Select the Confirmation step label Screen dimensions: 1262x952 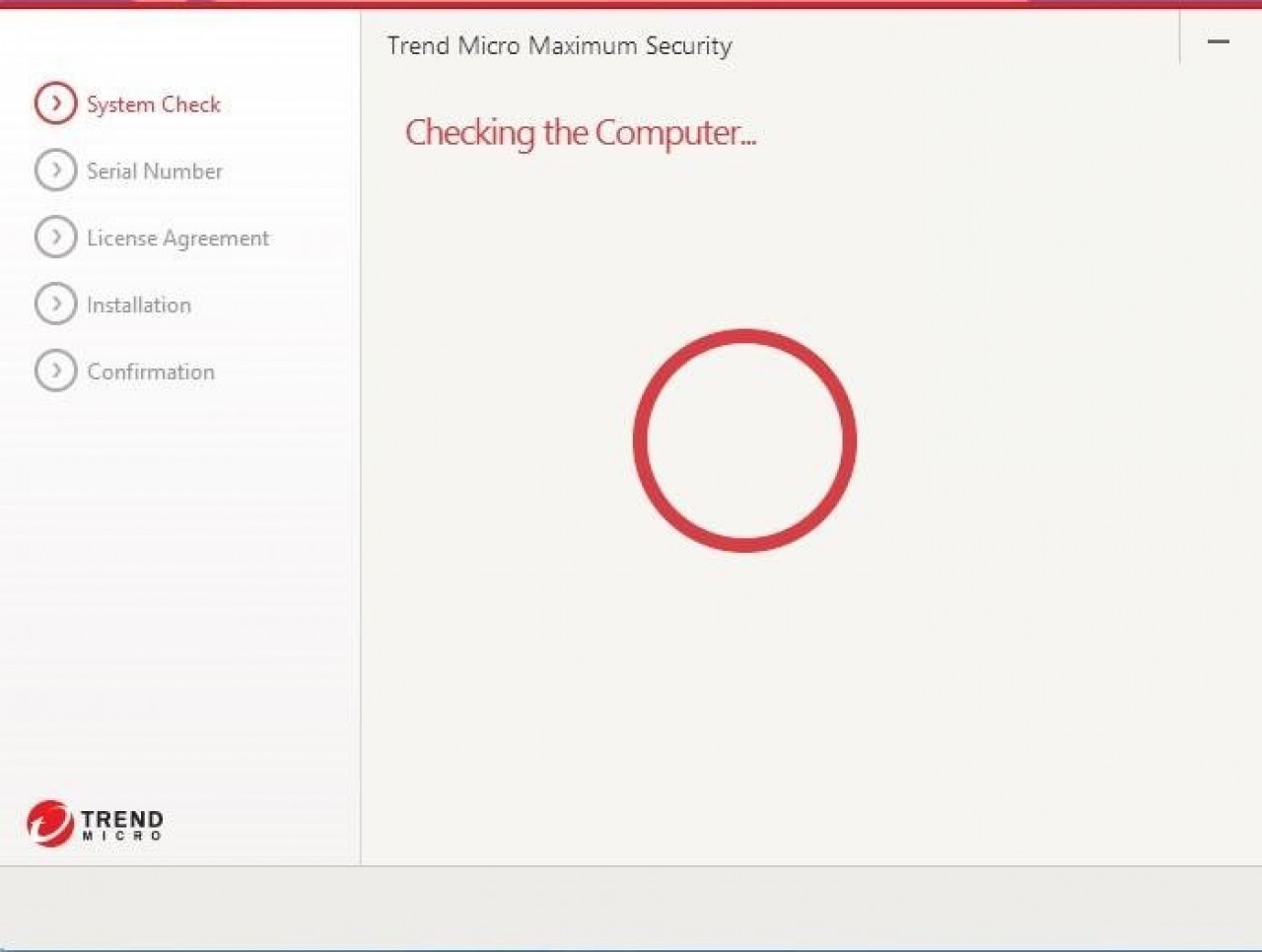pos(150,373)
